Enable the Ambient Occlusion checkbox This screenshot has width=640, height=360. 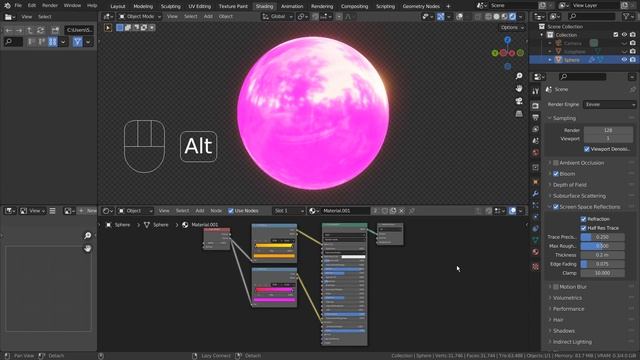(x=556, y=163)
